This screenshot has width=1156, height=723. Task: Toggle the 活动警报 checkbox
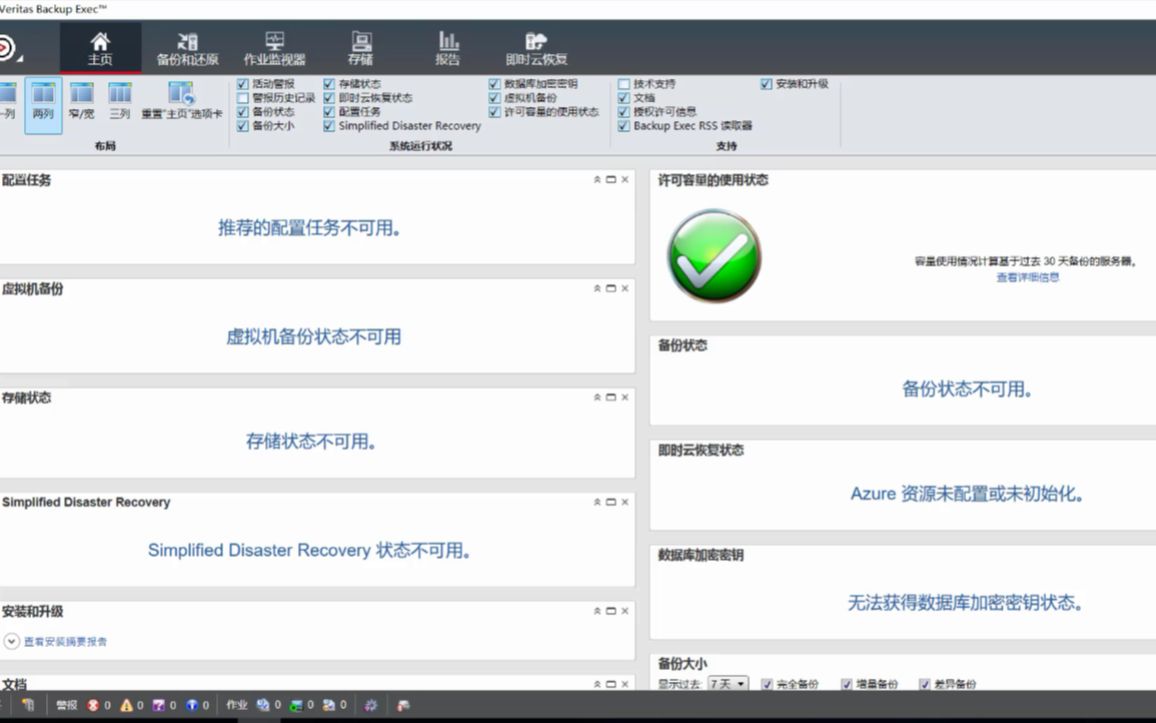pyautogui.click(x=243, y=84)
